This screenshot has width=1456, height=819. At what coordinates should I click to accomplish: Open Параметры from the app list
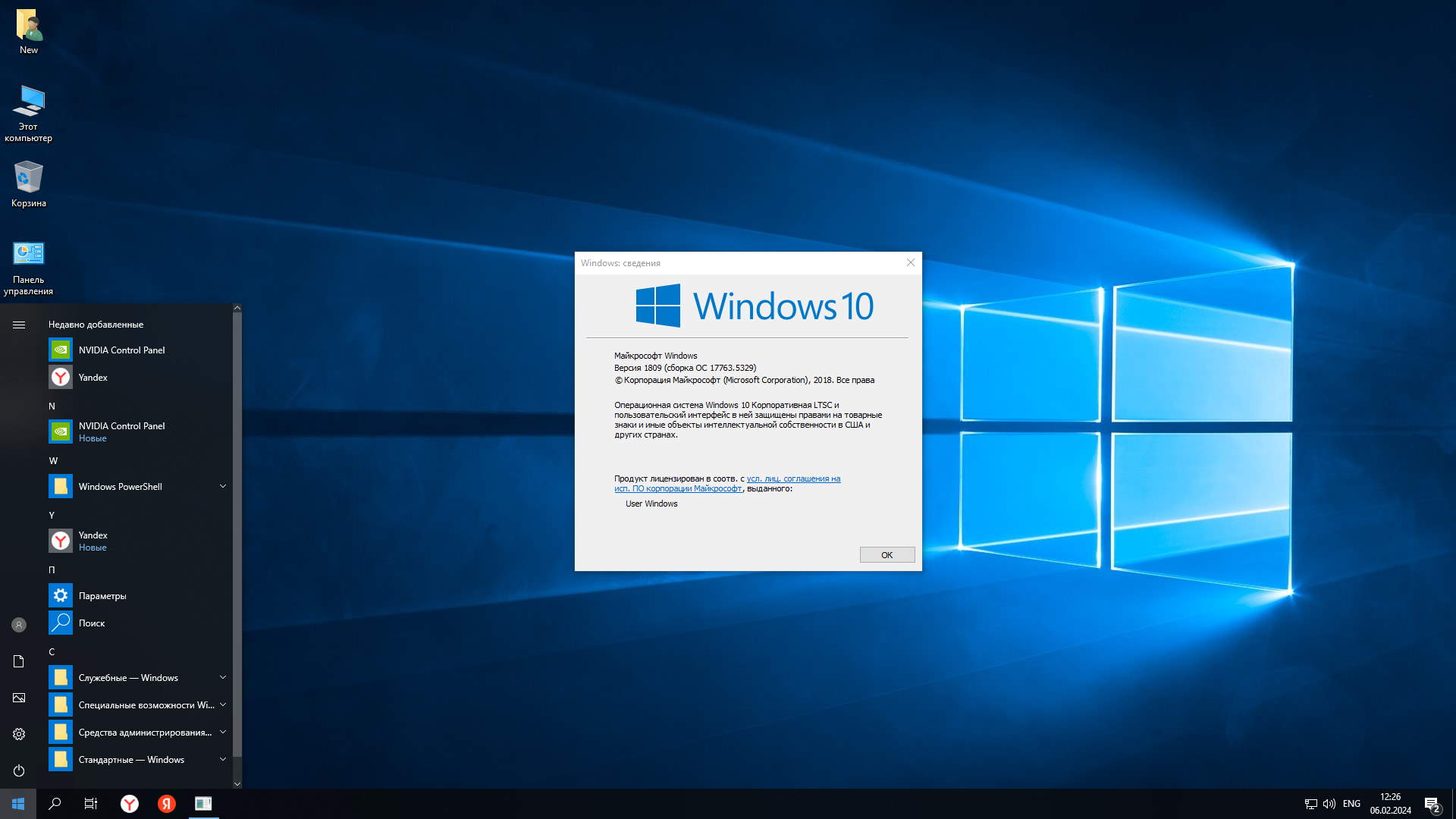tap(102, 596)
